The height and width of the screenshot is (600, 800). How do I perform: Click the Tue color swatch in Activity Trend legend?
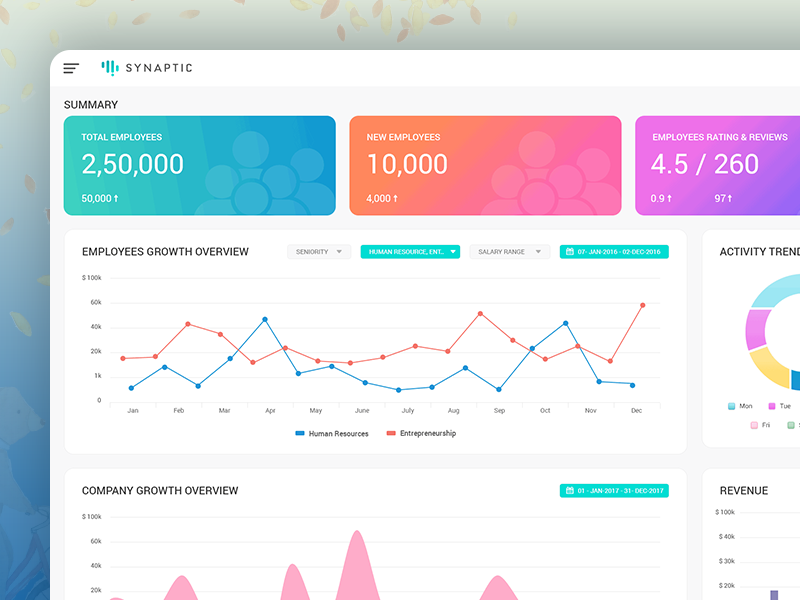pyautogui.click(x=772, y=406)
